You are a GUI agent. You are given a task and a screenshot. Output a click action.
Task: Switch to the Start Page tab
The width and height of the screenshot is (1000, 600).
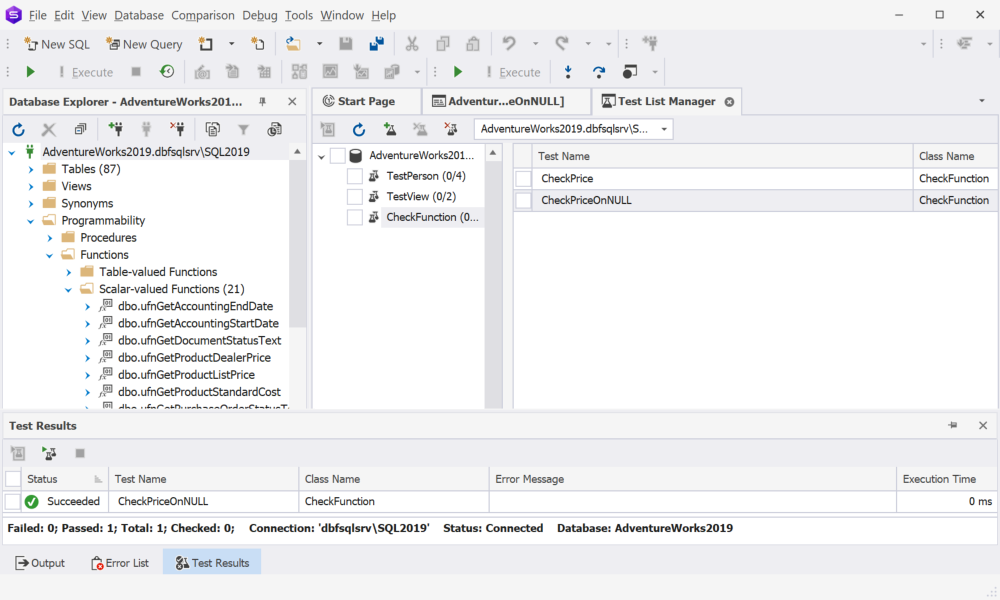point(366,101)
